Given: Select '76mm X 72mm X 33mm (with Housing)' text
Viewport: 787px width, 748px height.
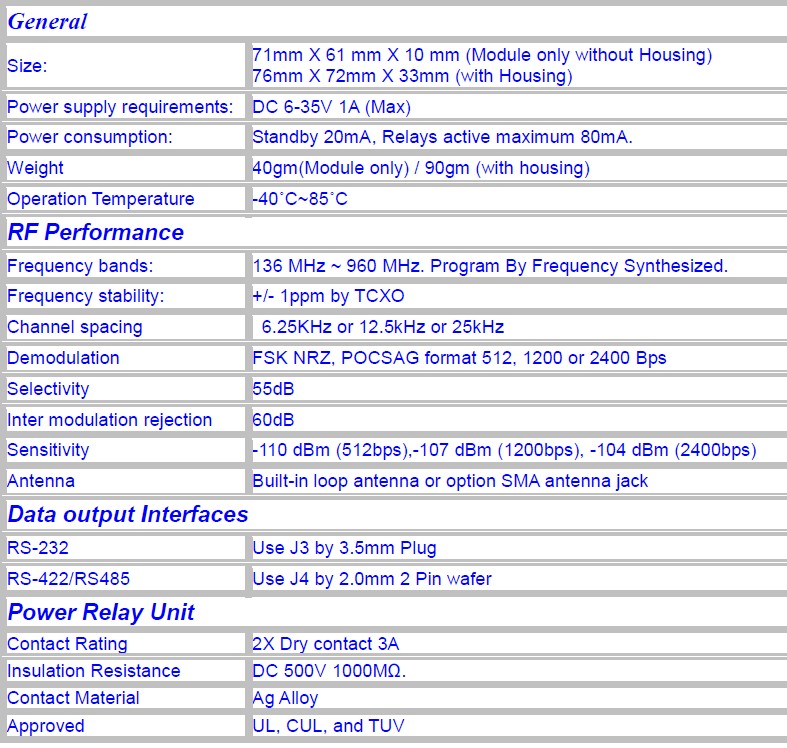Looking at the screenshot, I should click(x=412, y=76).
